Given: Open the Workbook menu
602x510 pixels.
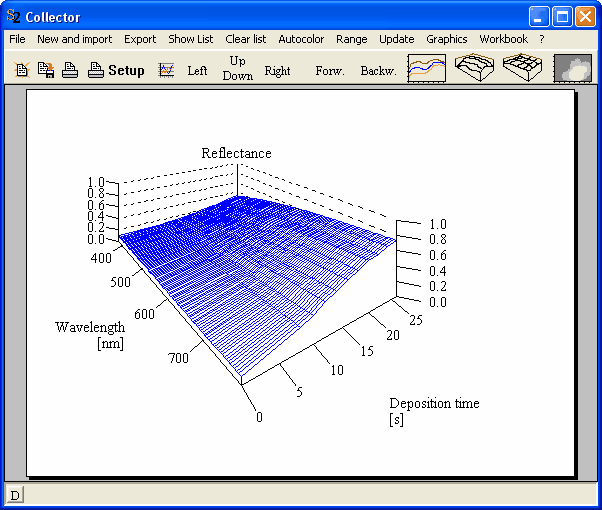Looking at the screenshot, I should (503, 39).
